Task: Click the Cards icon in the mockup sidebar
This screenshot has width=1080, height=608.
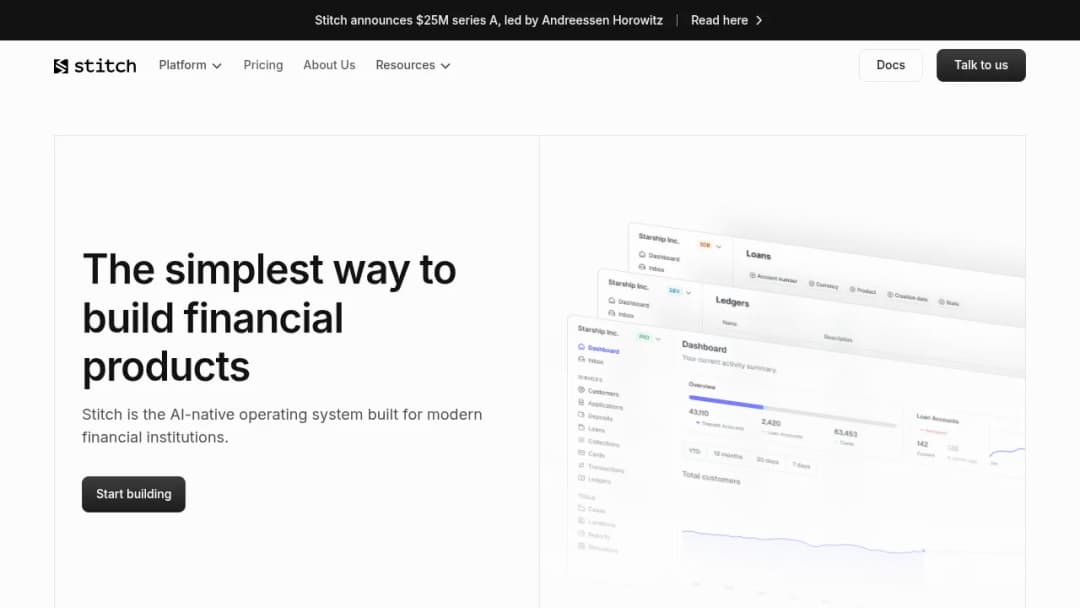Action: click(581, 453)
